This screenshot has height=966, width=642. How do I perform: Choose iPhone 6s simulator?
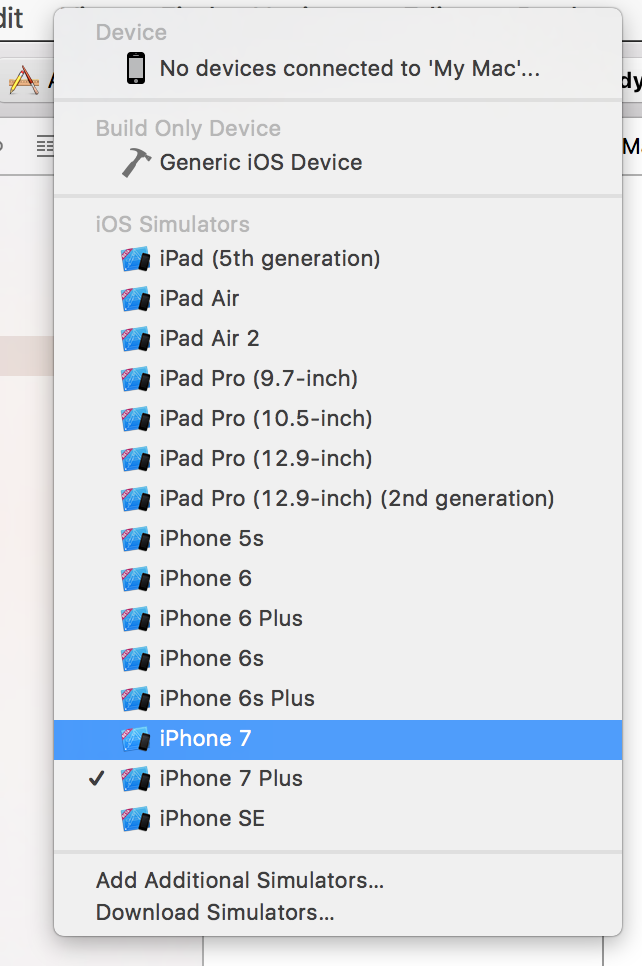click(338, 659)
